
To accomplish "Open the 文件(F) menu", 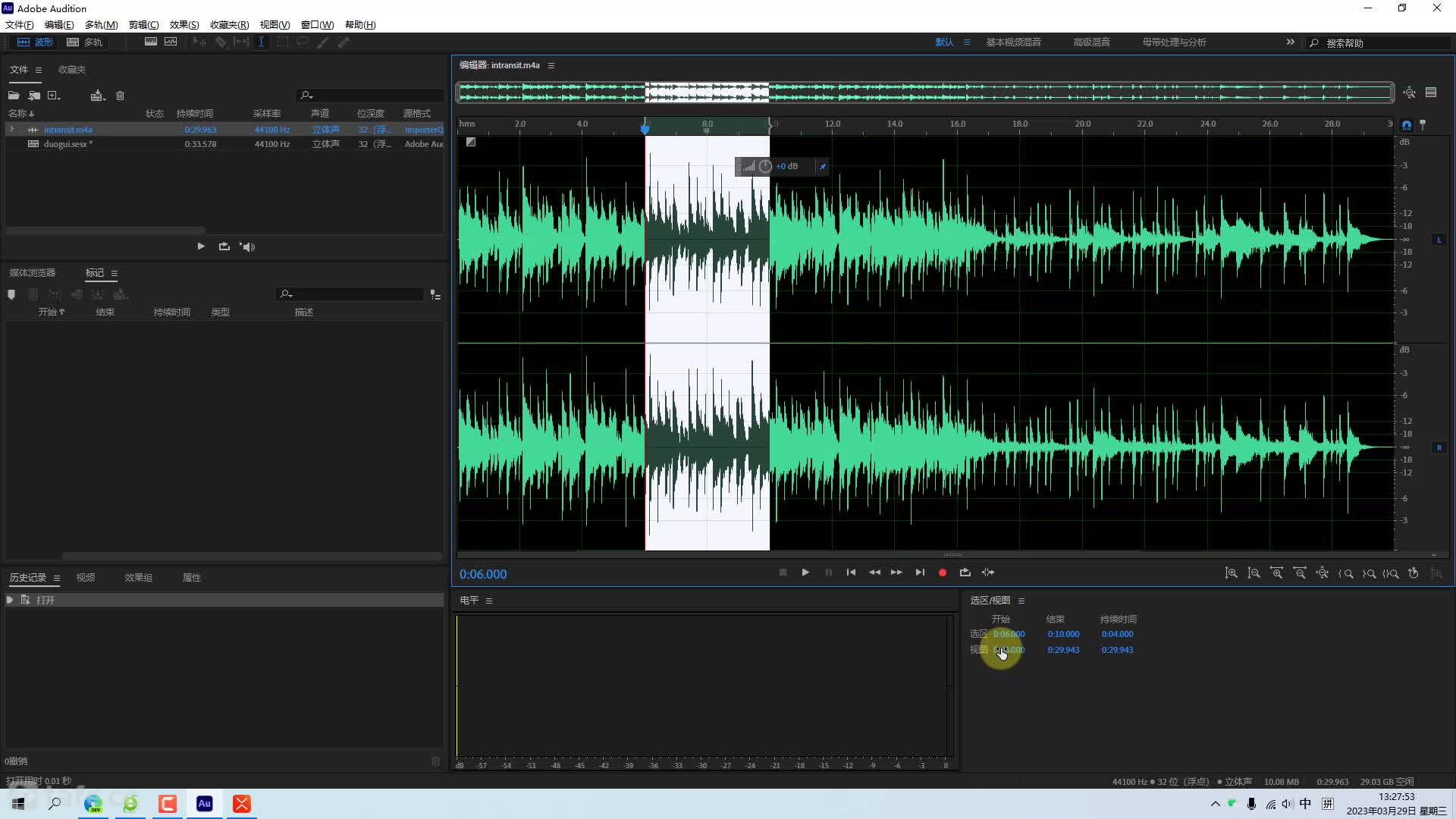I will [x=20, y=25].
